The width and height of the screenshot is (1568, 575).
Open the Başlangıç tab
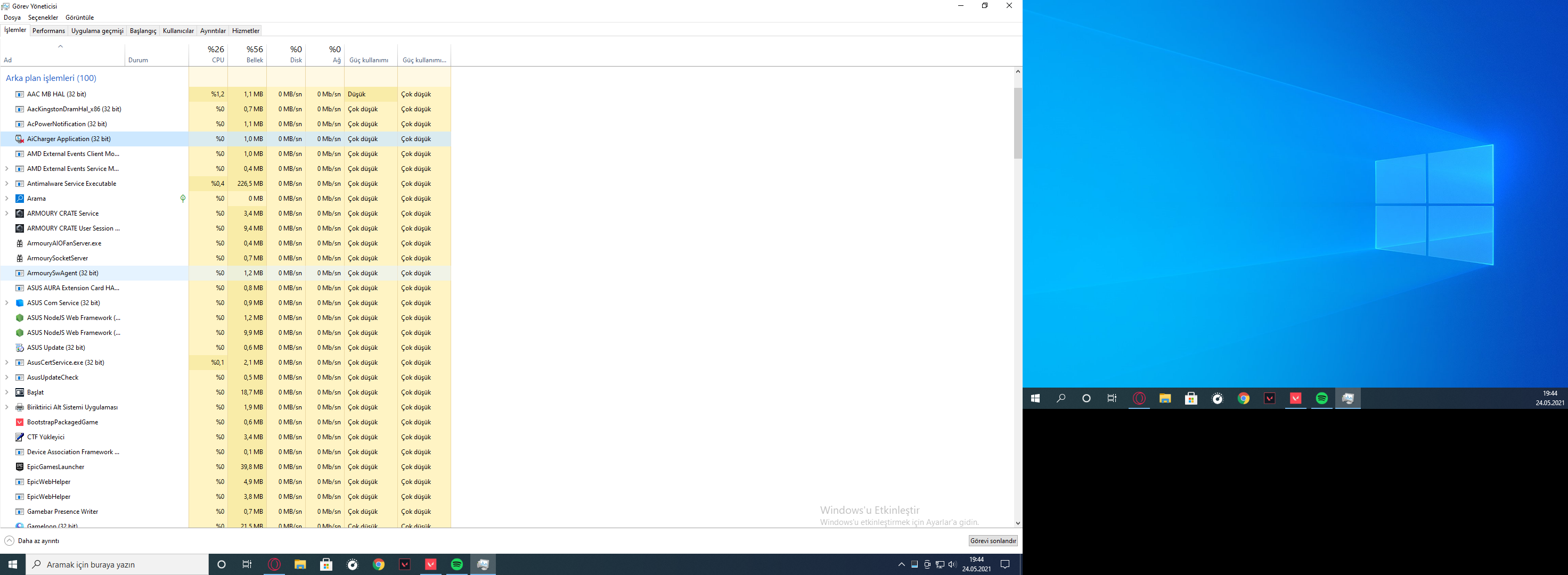[143, 30]
